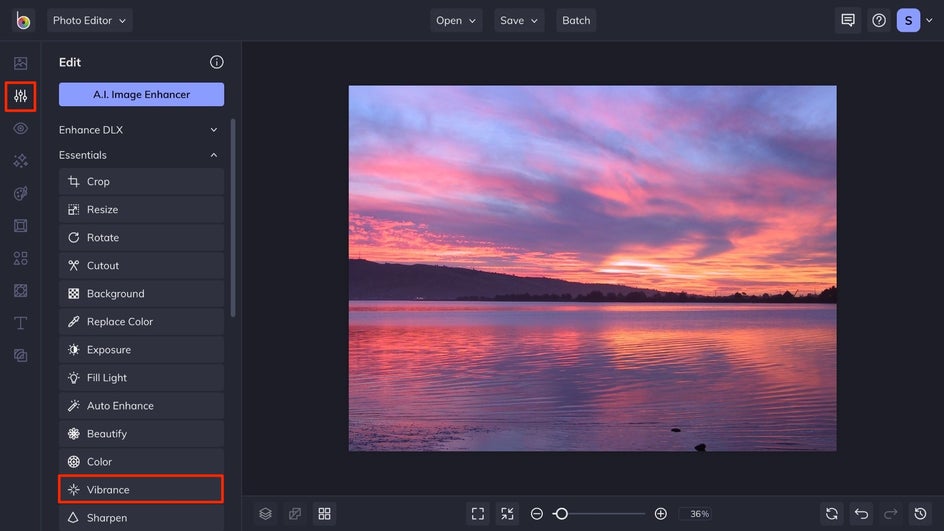Click the help question mark icon
Screen dimensions: 944x531
click(878, 20)
